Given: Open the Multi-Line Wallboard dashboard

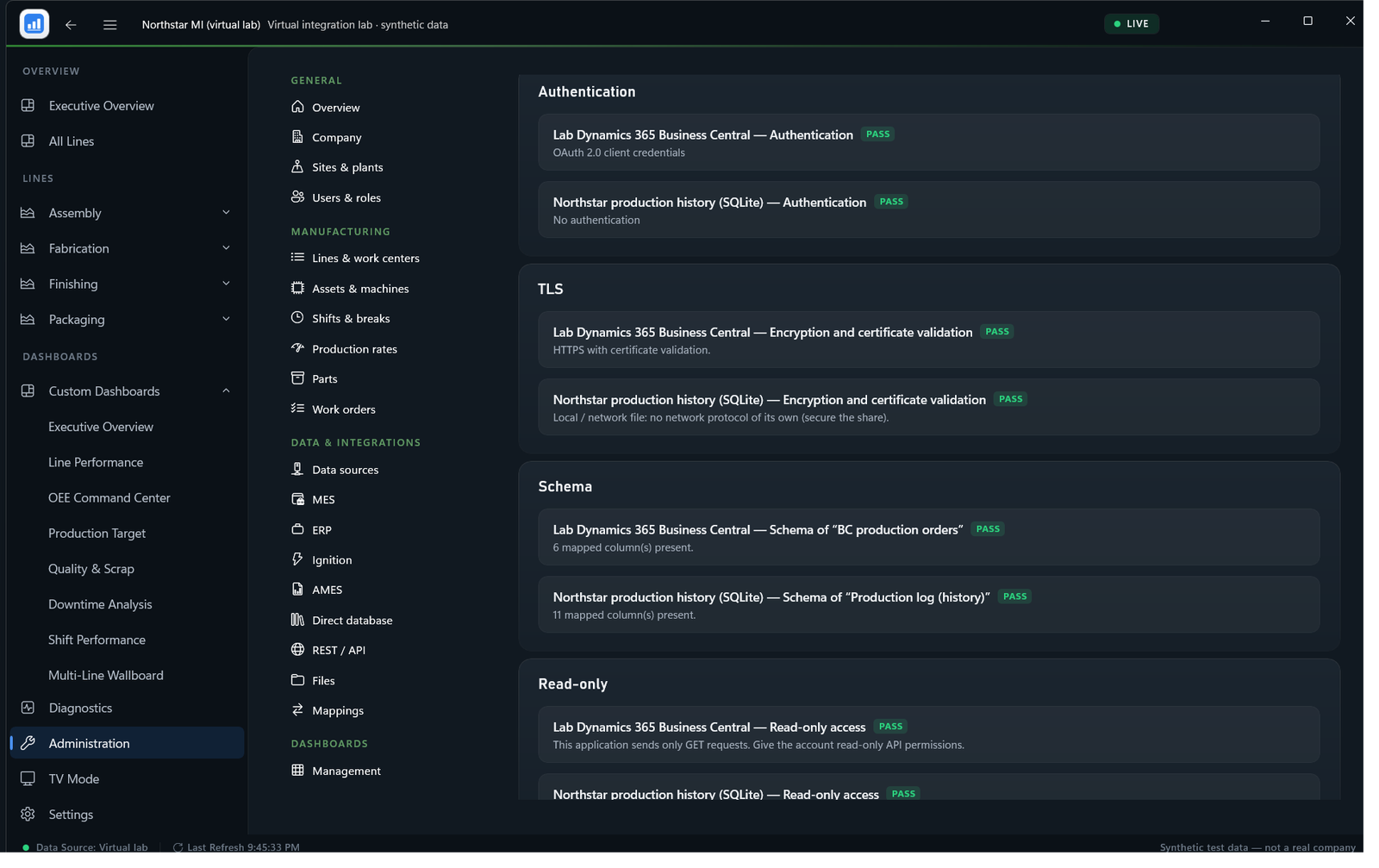Looking at the screenshot, I should tap(106, 676).
